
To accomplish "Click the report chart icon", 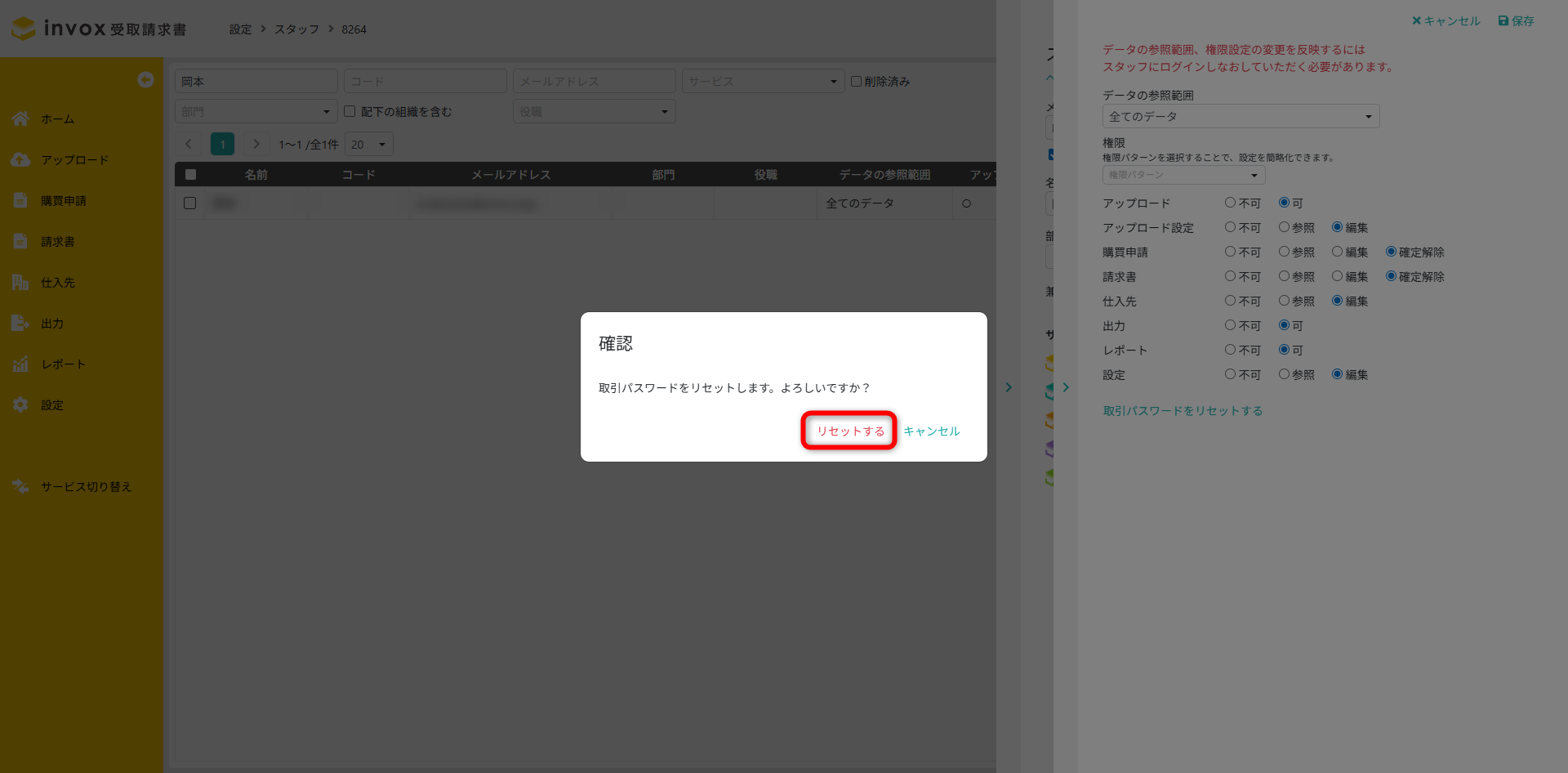I will [x=20, y=364].
